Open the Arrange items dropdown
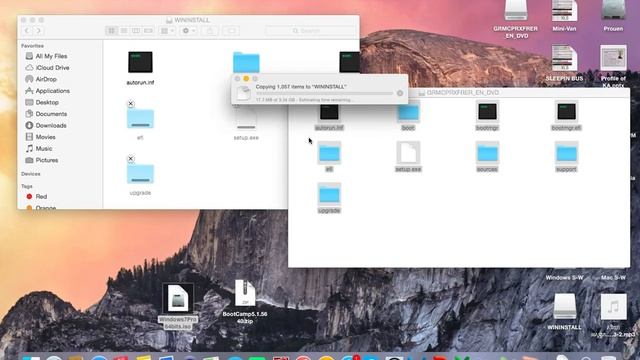 pos(167,31)
